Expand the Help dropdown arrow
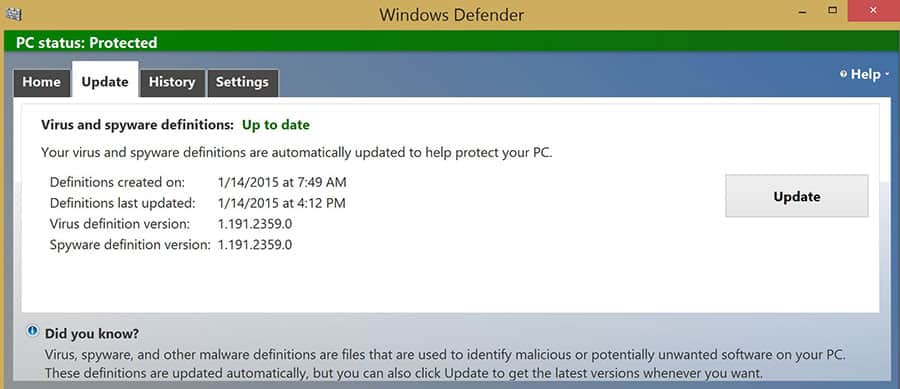Screen dimensions: 900x389 pyautogui.click(x=887, y=75)
